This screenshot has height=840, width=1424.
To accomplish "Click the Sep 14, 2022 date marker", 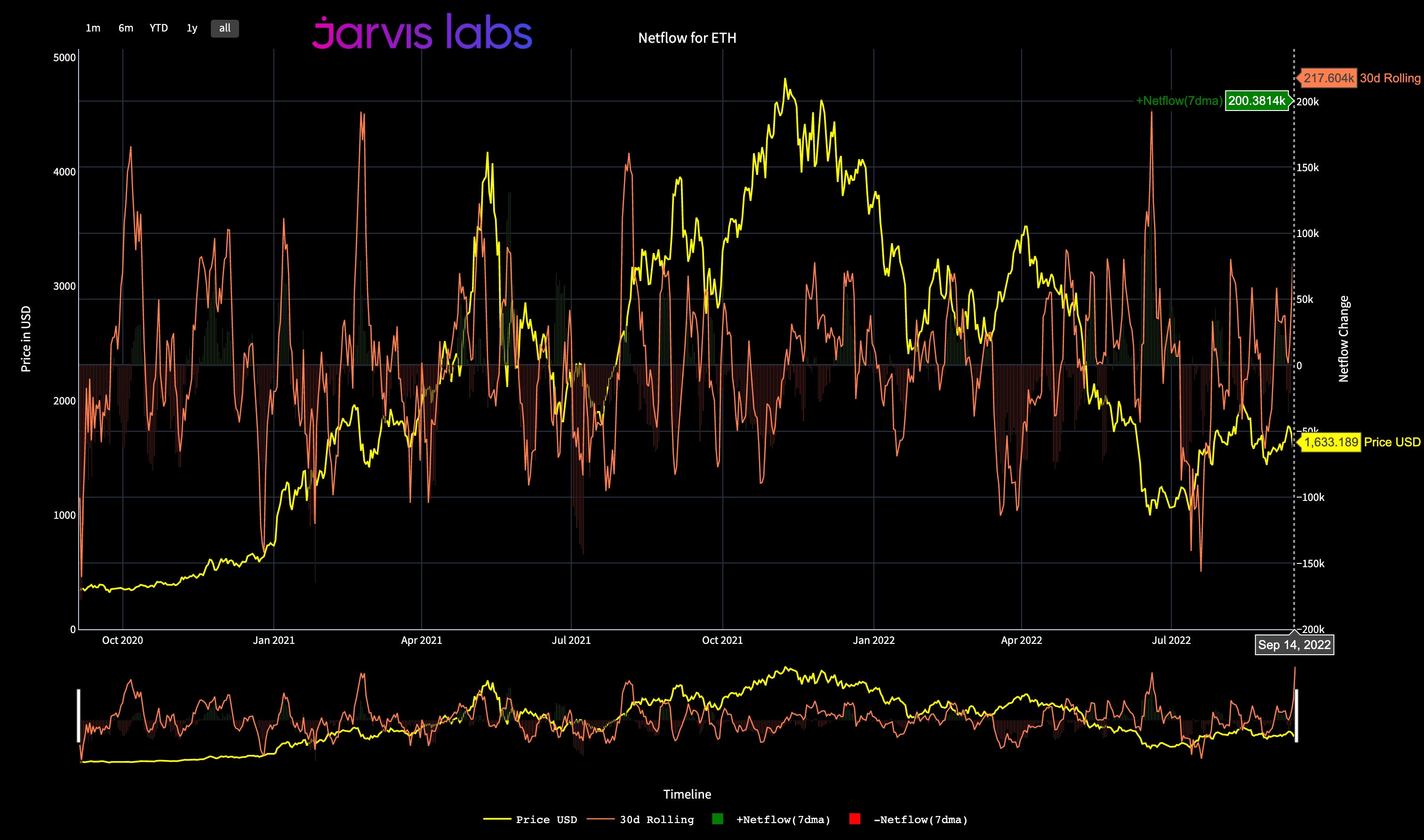I will (x=1294, y=645).
